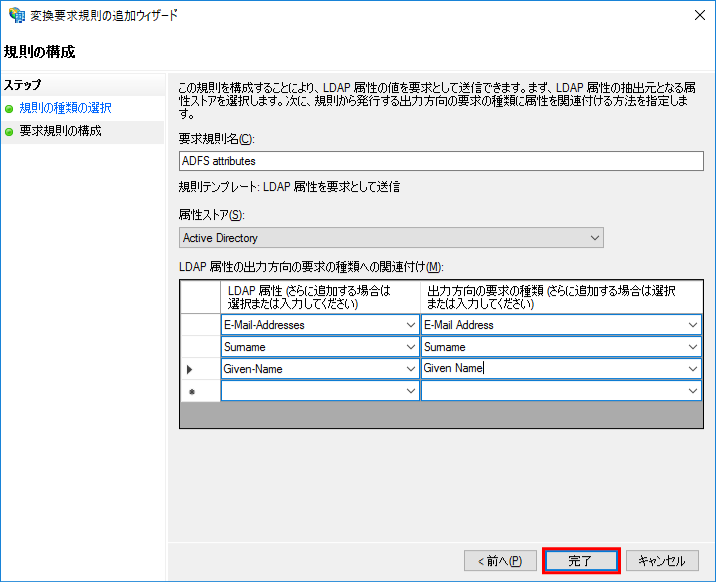The image size is (716, 582).
Task: Click green bullet beside 要求規則の構成
Action: click(9, 132)
